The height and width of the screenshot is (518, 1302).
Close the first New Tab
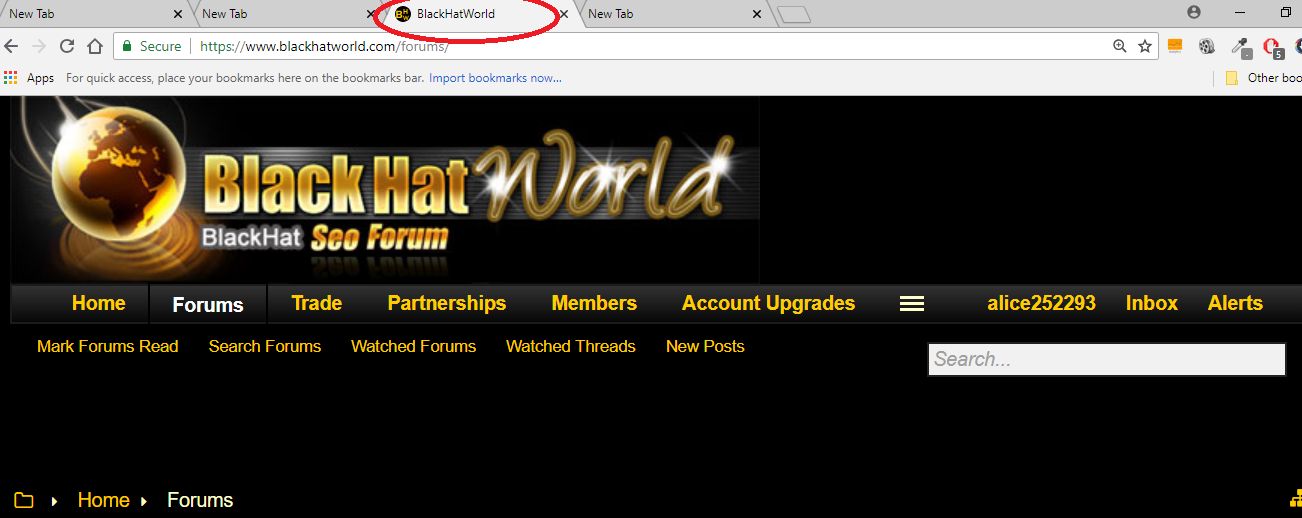[178, 15]
